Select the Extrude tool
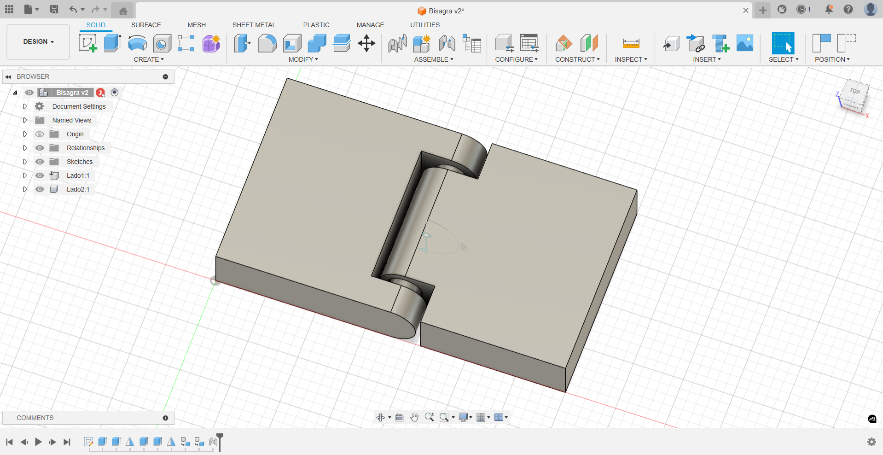 pos(112,43)
